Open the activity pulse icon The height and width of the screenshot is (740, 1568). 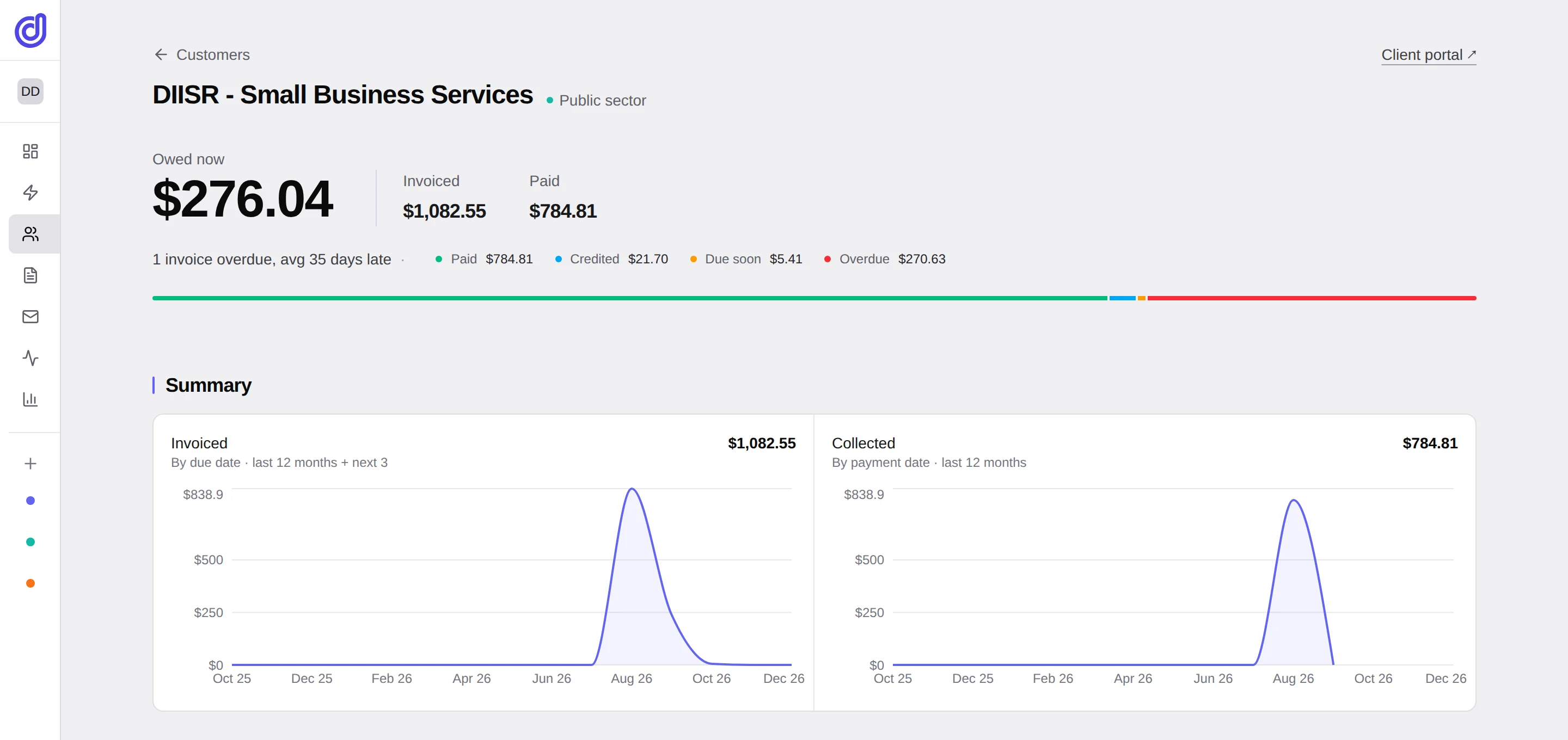[x=30, y=358]
